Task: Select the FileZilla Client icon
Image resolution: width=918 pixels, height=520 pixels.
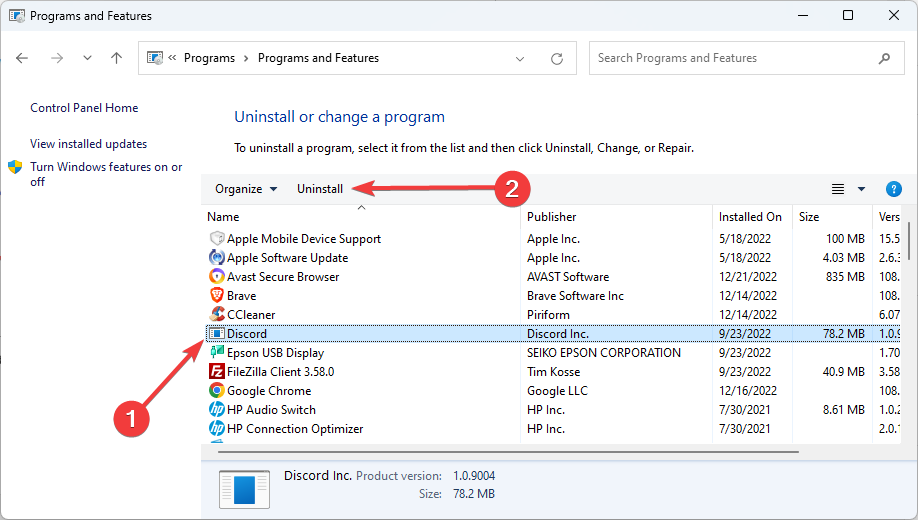Action: click(217, 372)
